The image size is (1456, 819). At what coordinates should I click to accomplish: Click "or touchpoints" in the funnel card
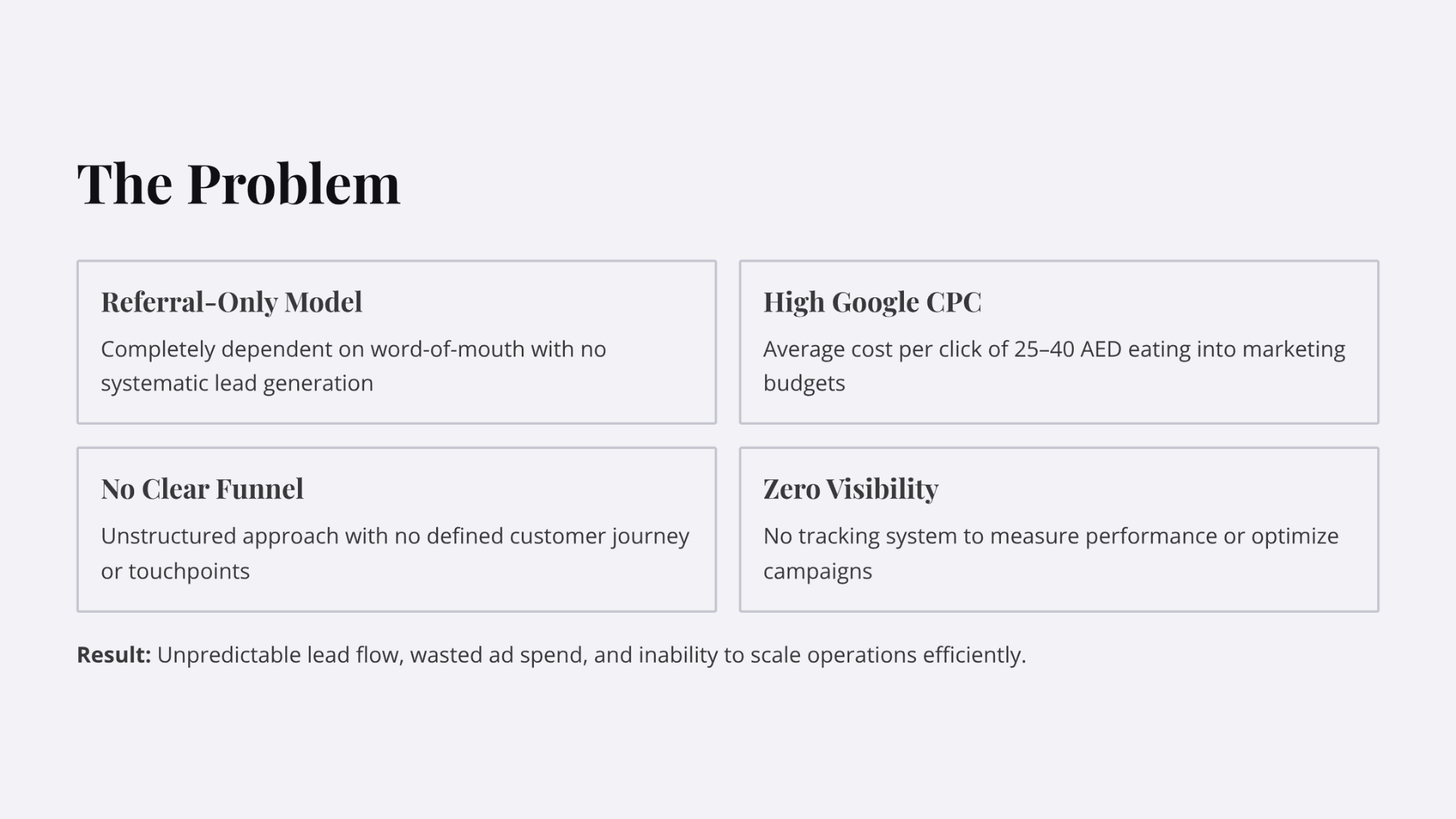point(175,572)
